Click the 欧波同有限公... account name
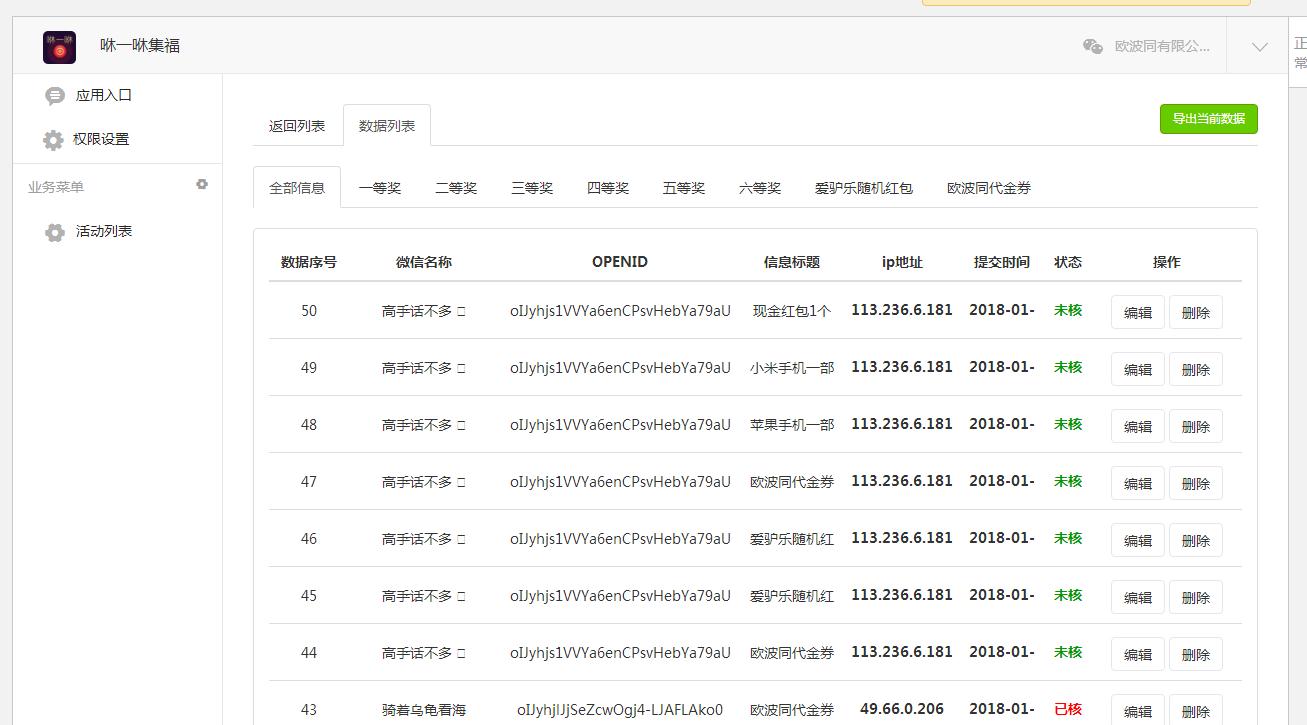This screenshot has width=1307, height=725. (1162, 46)
